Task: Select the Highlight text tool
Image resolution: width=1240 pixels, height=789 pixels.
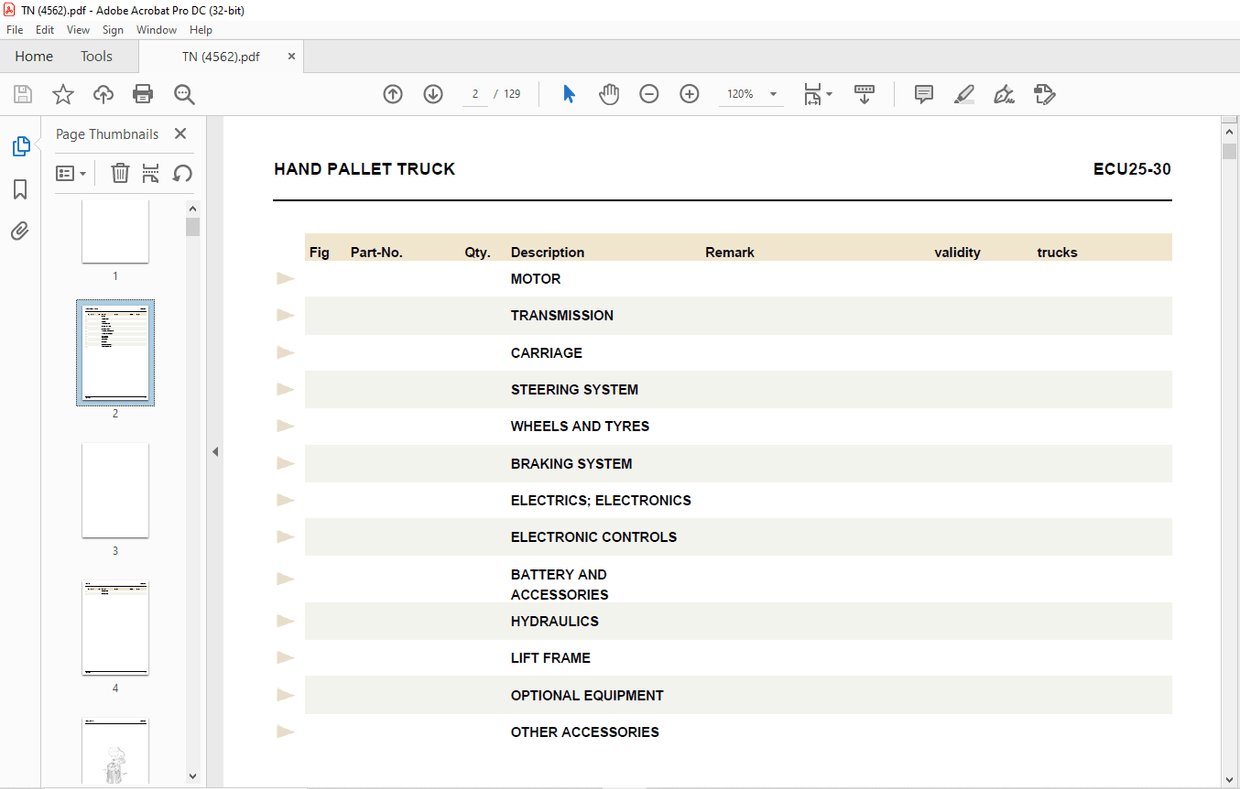Action: [964, 94]
